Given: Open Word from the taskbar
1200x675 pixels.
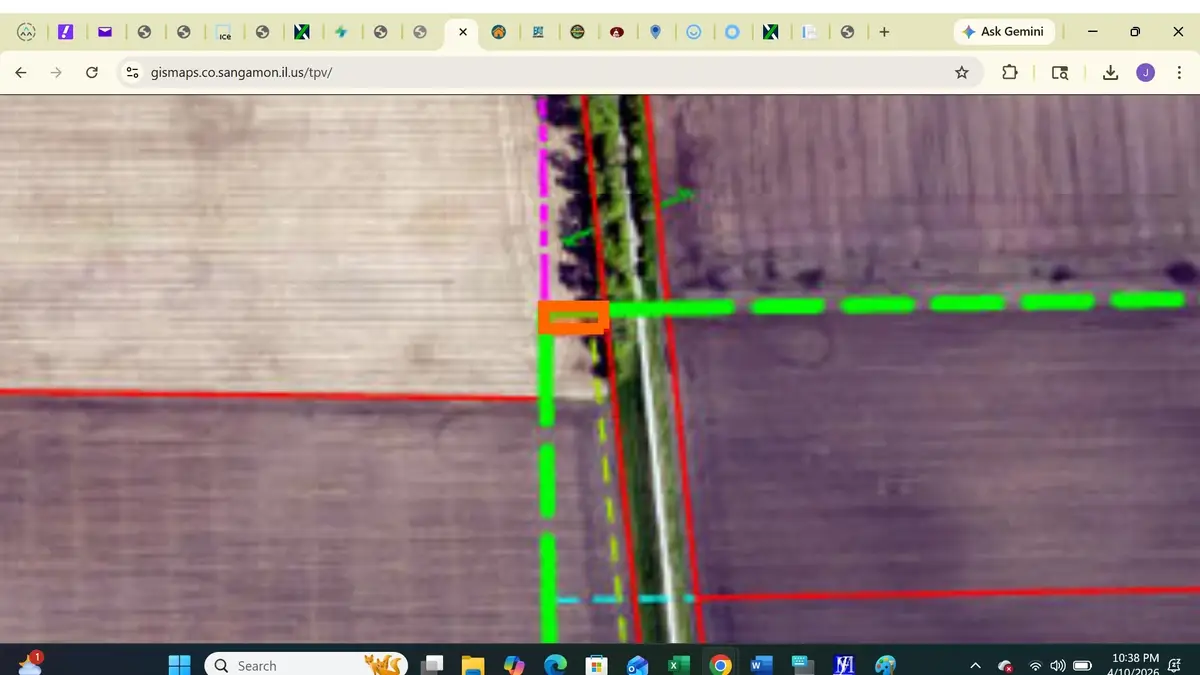Looking at the screenshot, I should [760, 664].
